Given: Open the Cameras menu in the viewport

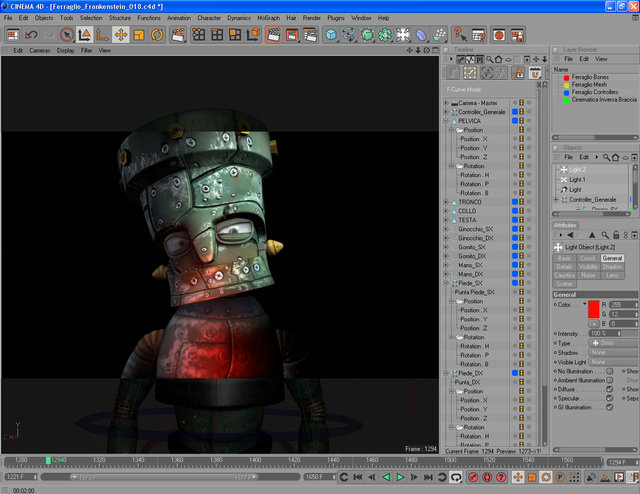Looking at the screenshot, I should point(40,50).
